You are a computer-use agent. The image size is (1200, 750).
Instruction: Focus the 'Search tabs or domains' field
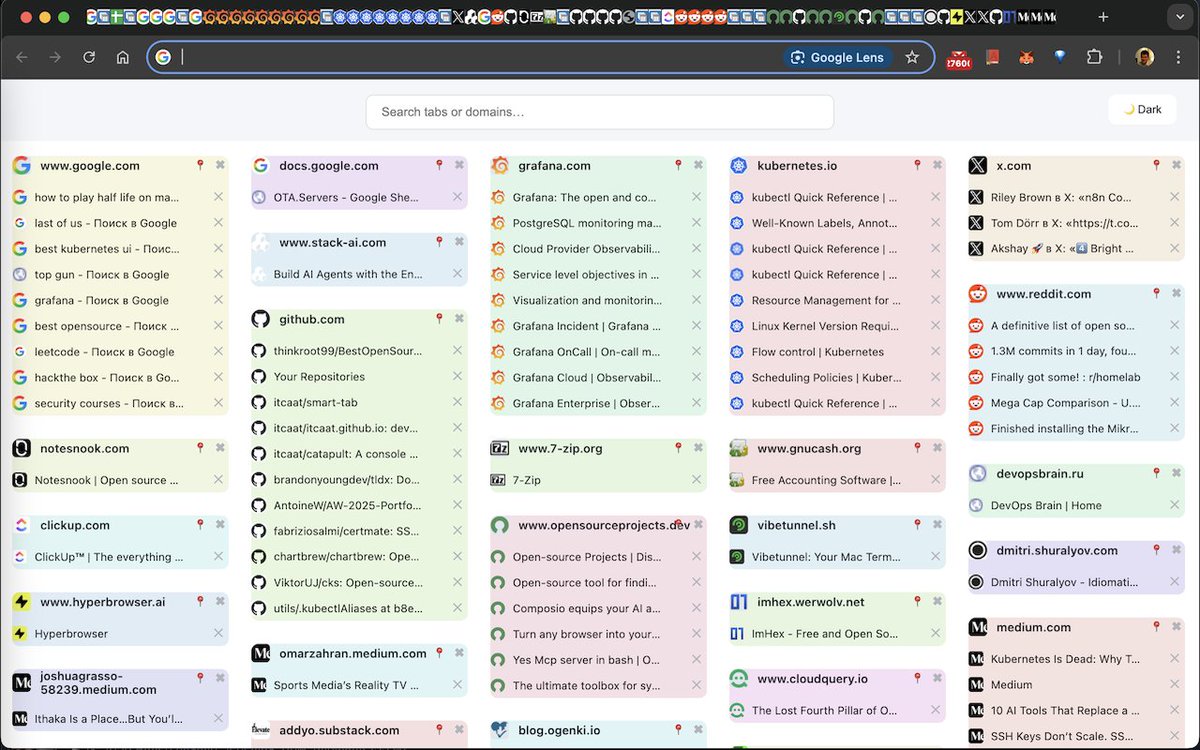point(600,112)
